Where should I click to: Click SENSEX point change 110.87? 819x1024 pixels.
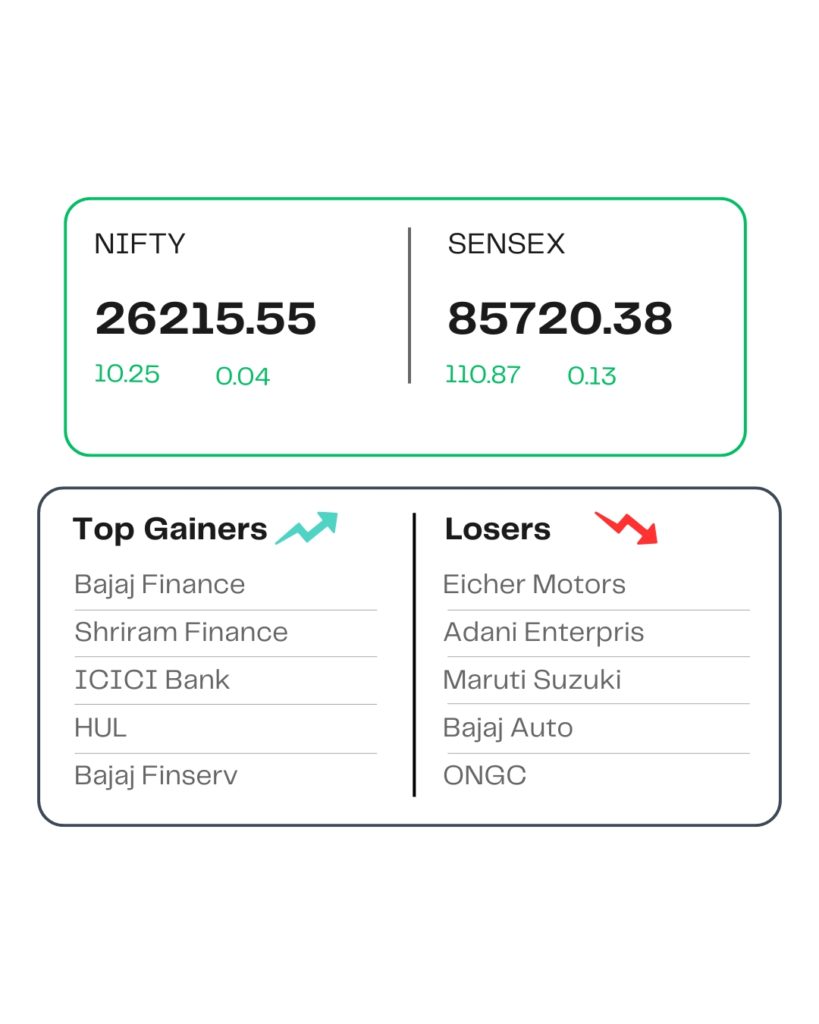[483, 375]
